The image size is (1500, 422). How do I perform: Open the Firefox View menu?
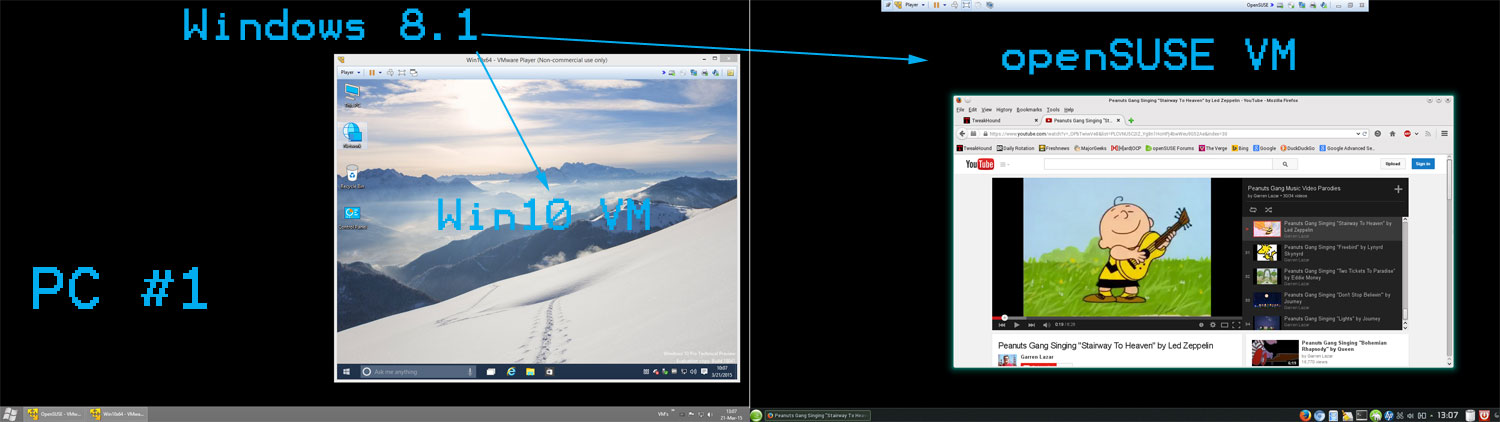pyautogui.click(x=986, y=109)
